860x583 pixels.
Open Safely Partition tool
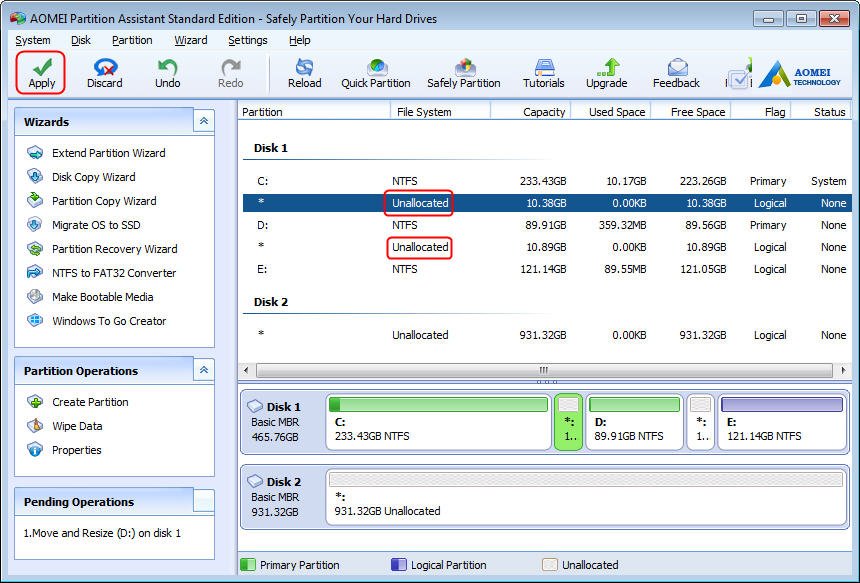tap(463, 73)
